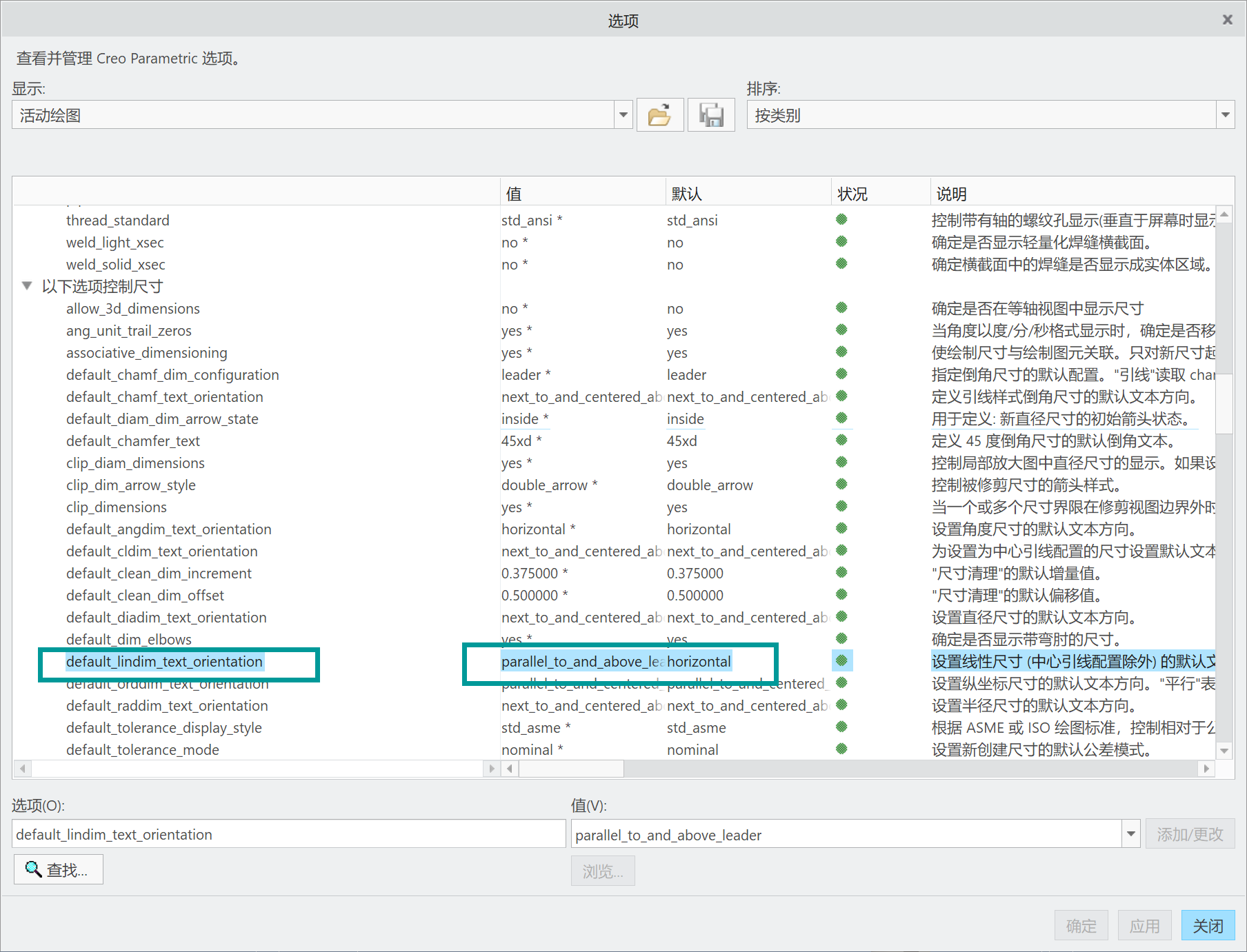Select default_clean_dim_offset option
The image size is (1247, 952).
pos(145,595)
